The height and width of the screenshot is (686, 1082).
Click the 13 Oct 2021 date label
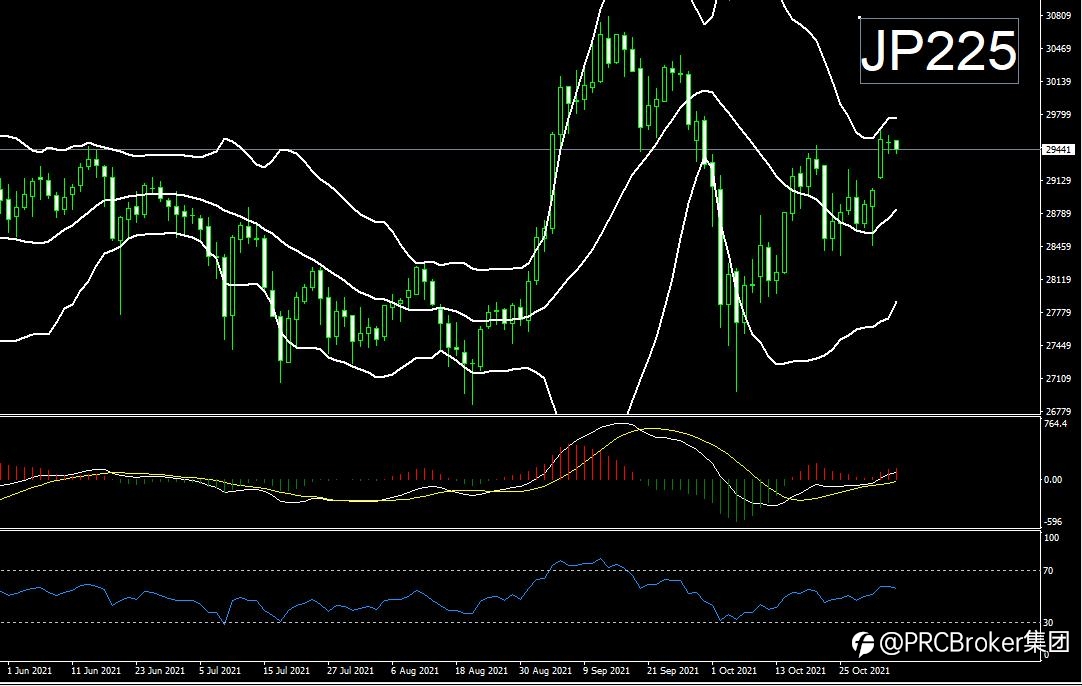coord(800,670)
